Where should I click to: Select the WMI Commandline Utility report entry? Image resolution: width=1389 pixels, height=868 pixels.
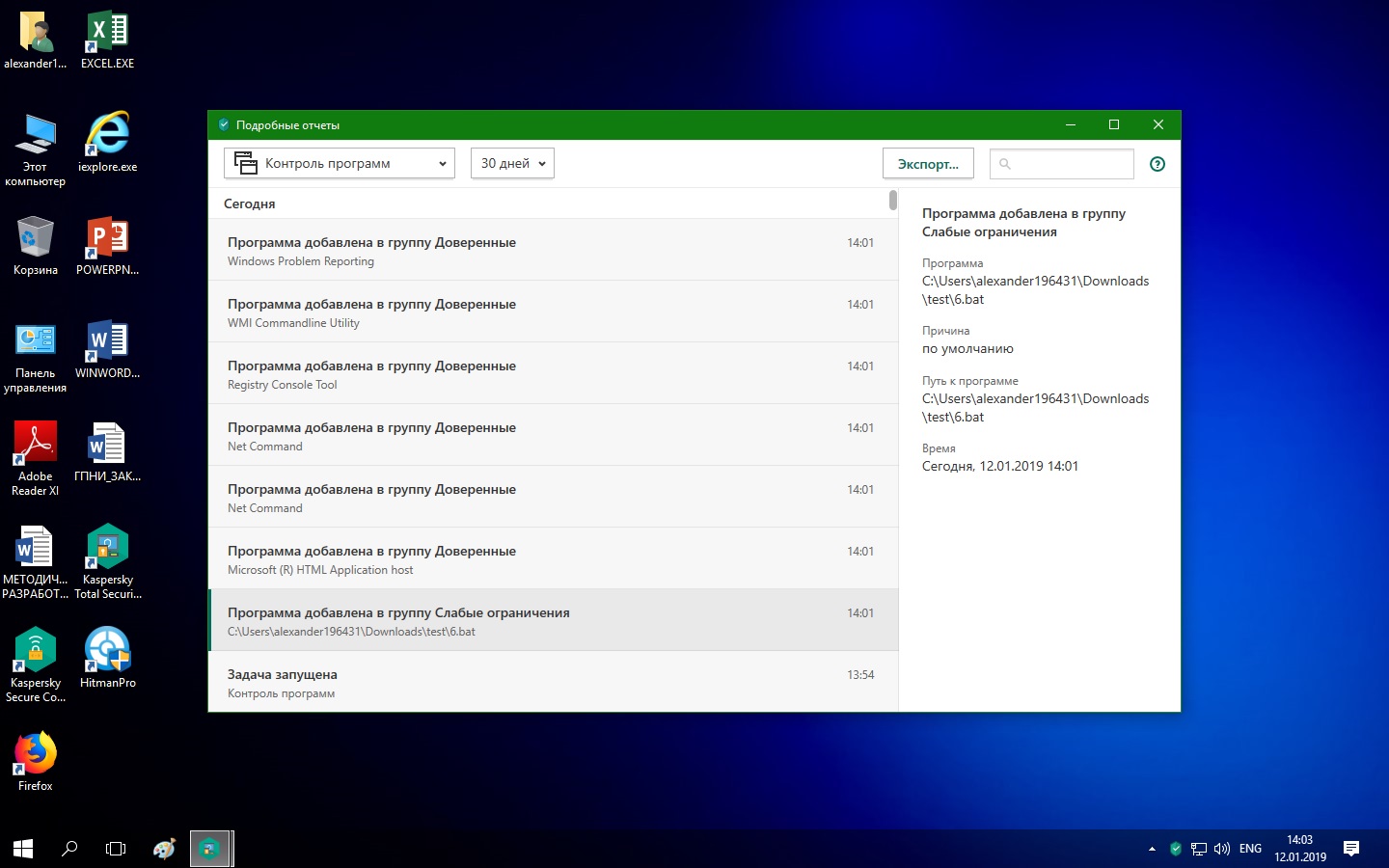coord(552,312)
